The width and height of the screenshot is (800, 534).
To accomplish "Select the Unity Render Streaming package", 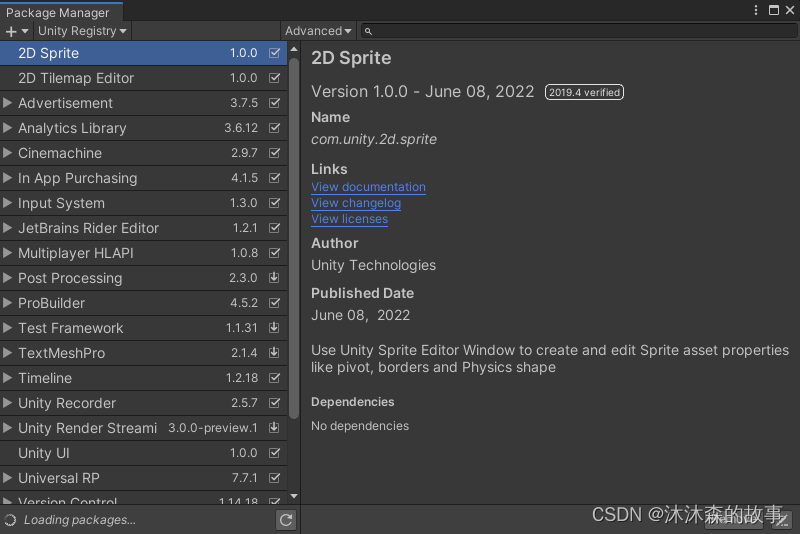I will point(143,428).
